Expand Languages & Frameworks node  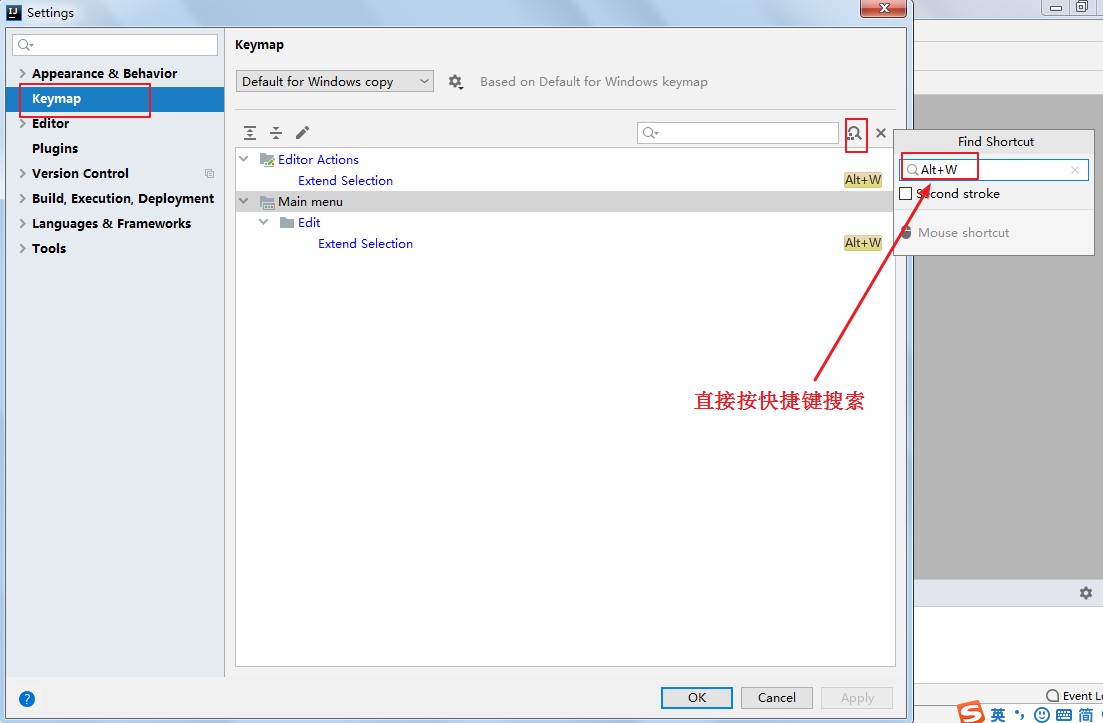pos(23,224)
